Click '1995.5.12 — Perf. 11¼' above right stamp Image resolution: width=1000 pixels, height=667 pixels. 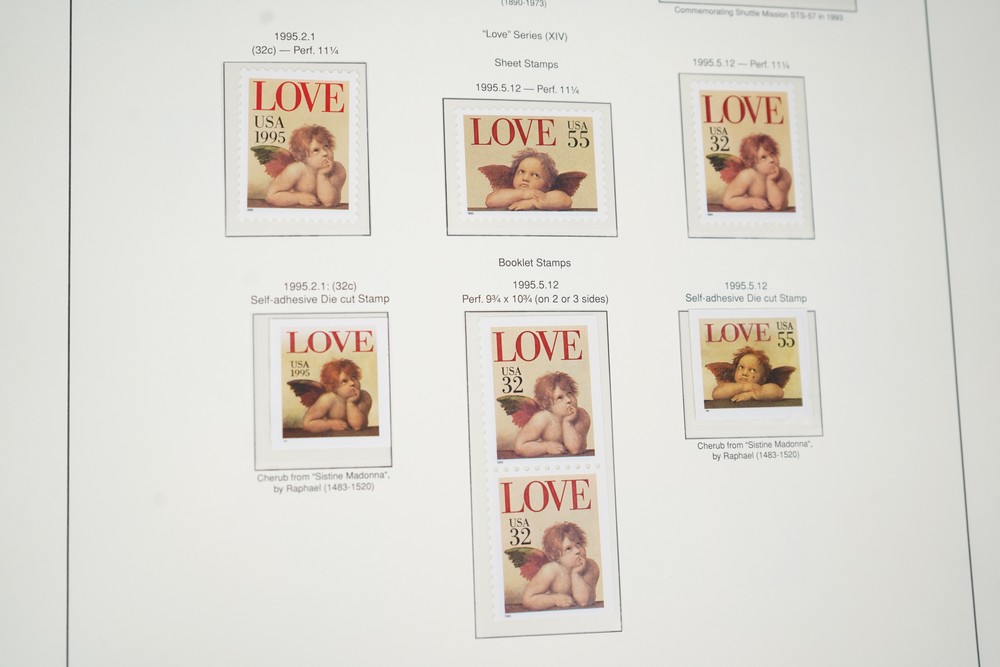[x=740, y=64]
